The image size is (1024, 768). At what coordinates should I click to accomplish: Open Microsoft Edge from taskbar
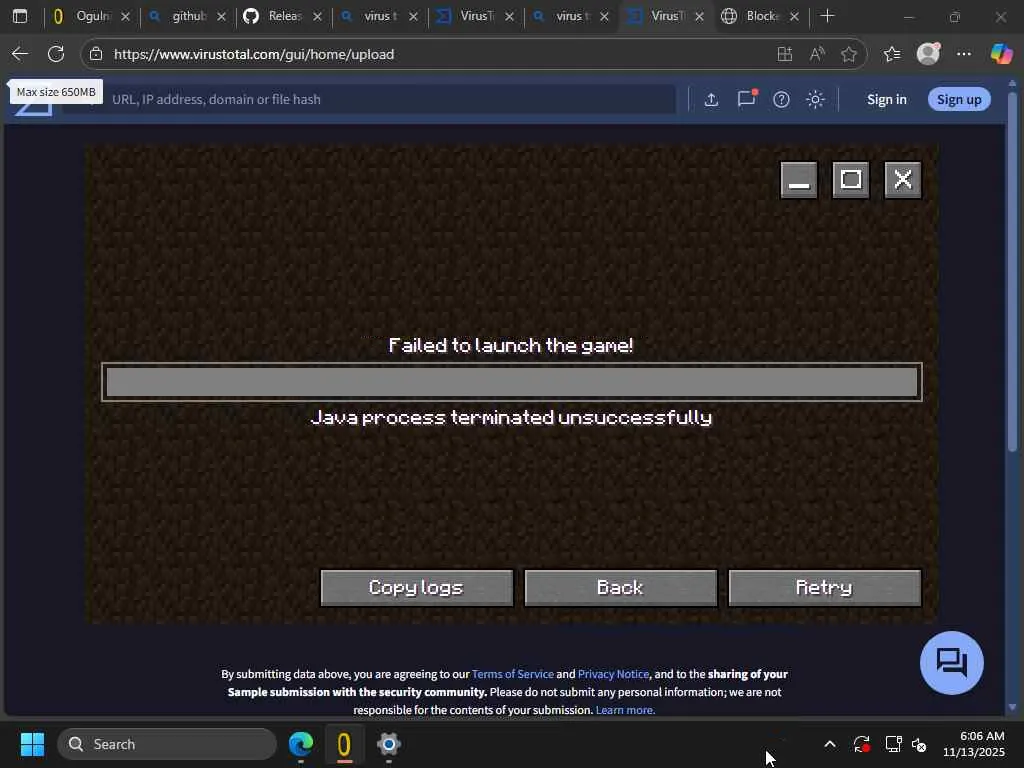pos(301,744)
